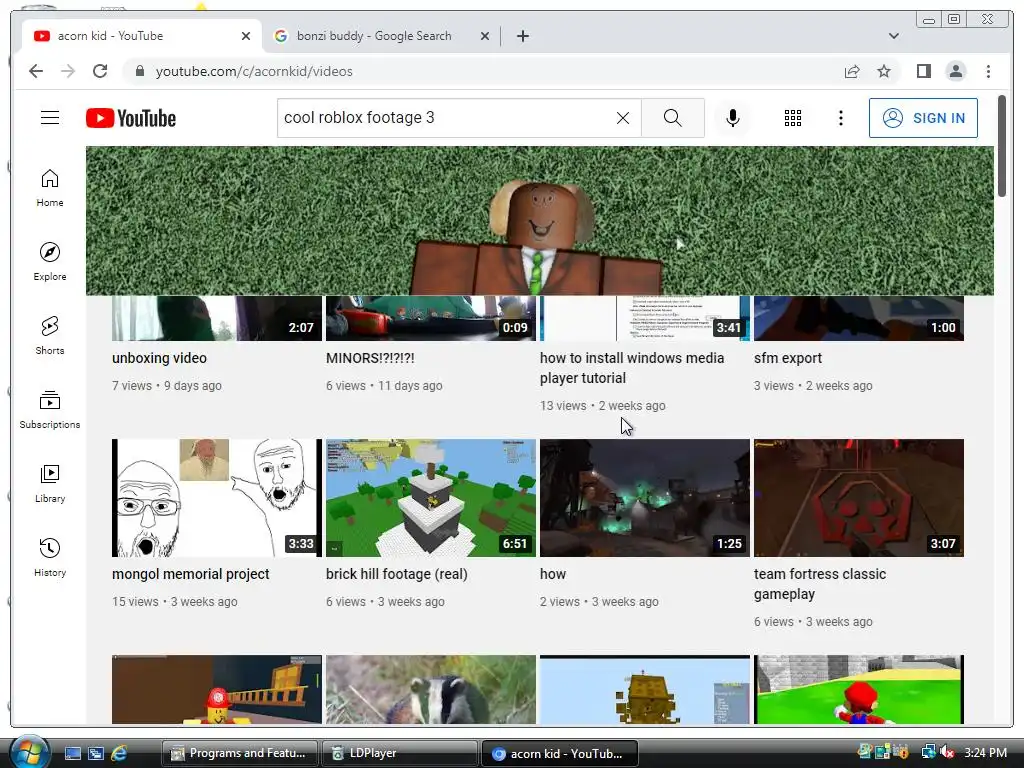This screenshot has height=768, width=1024.
Task: Click the 3:41 windows media tutorial thumbnail
Action: [x=645, y=318]
